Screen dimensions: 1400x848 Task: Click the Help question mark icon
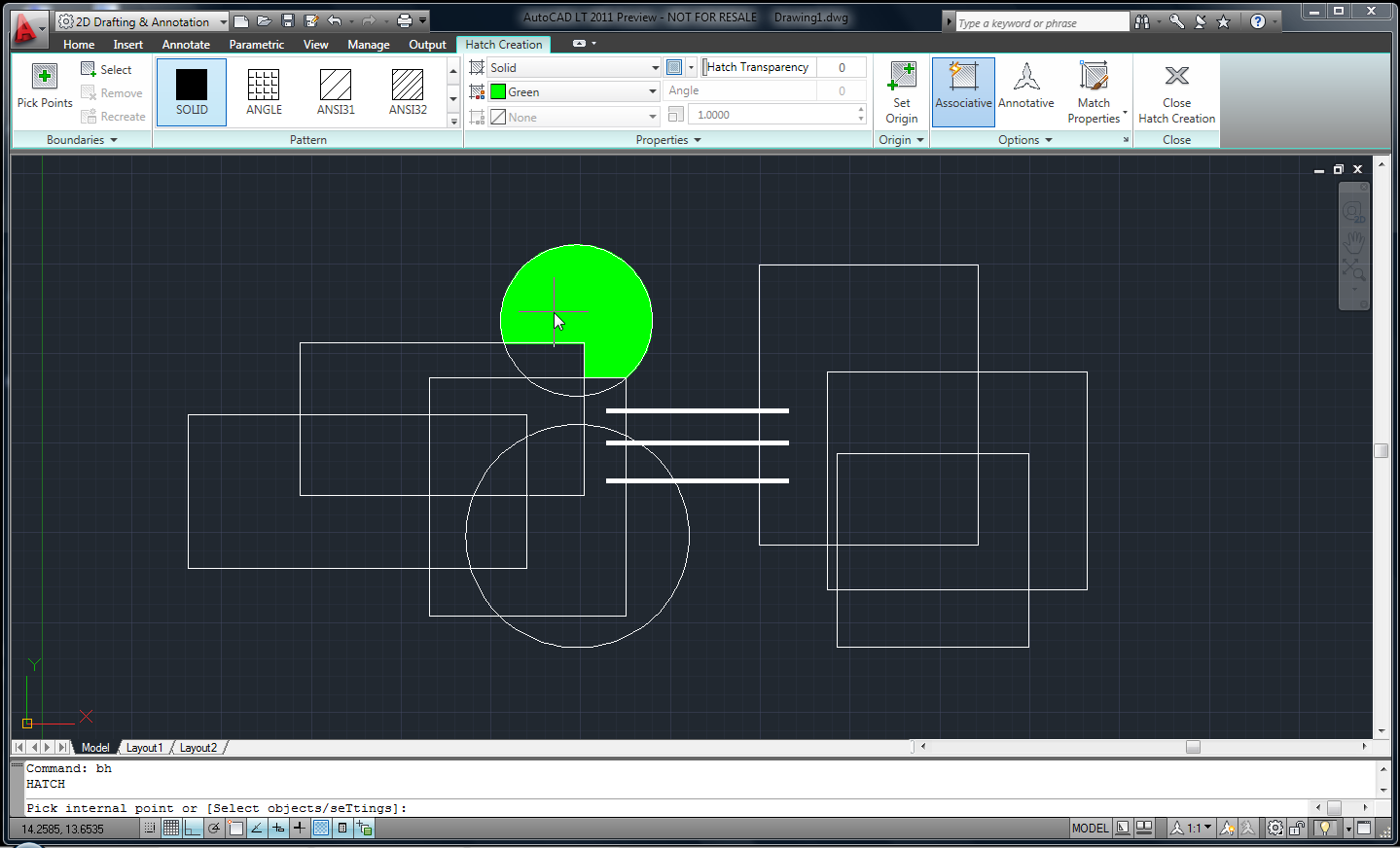click(x=1258, y=21)
